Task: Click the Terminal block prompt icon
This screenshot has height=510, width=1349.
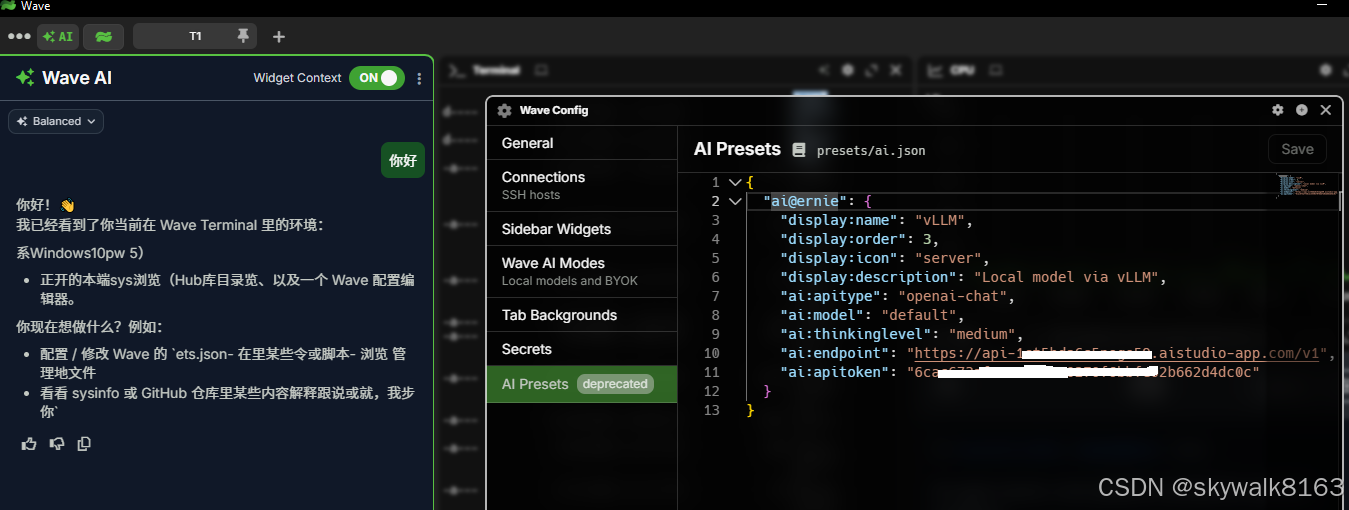Action: [455, 70]
